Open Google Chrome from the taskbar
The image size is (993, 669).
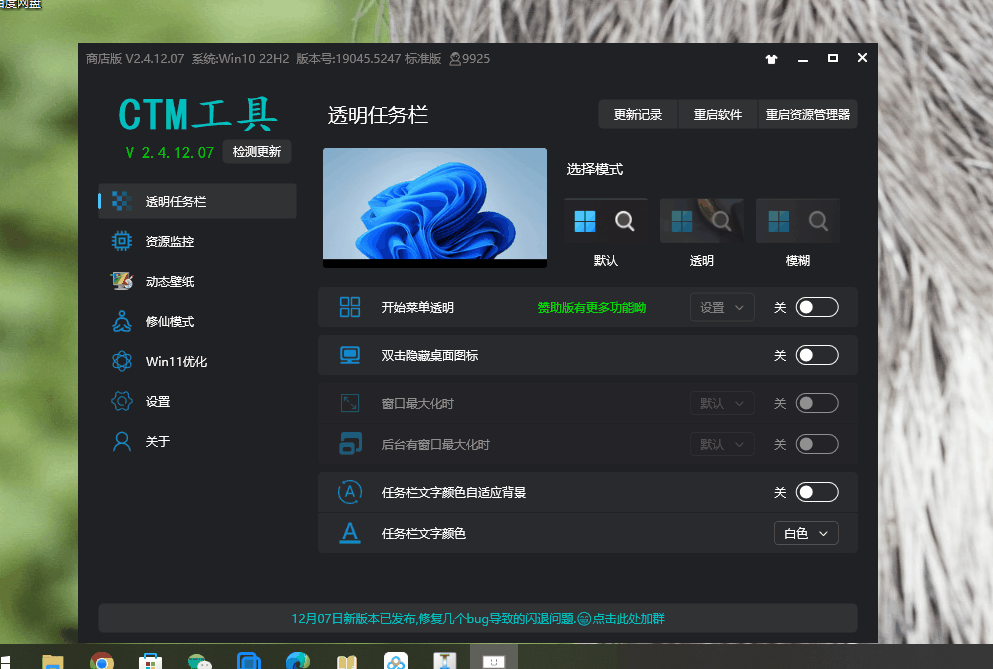coord(102,661)
